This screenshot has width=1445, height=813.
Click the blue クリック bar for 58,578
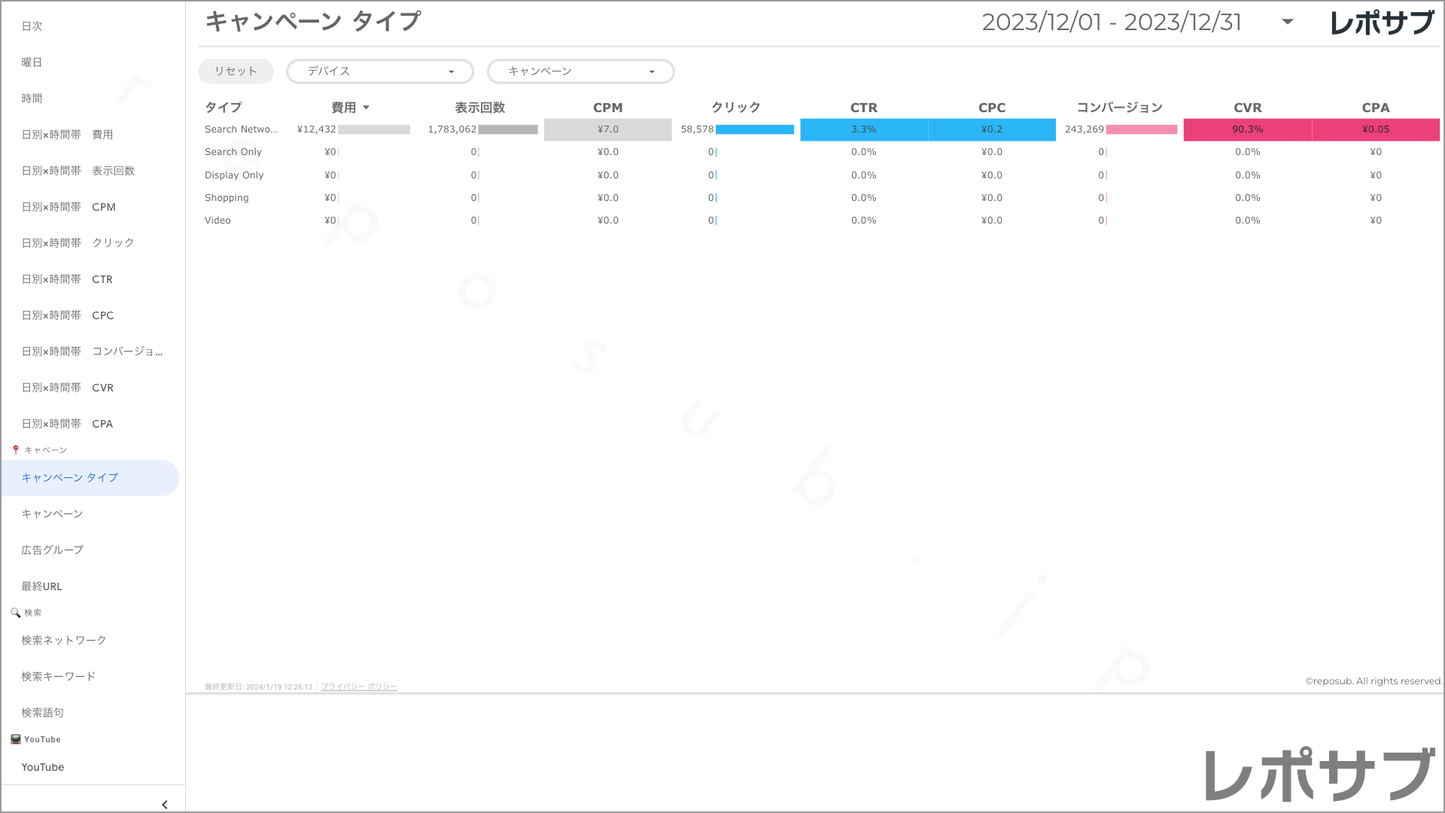coord(754,130)
